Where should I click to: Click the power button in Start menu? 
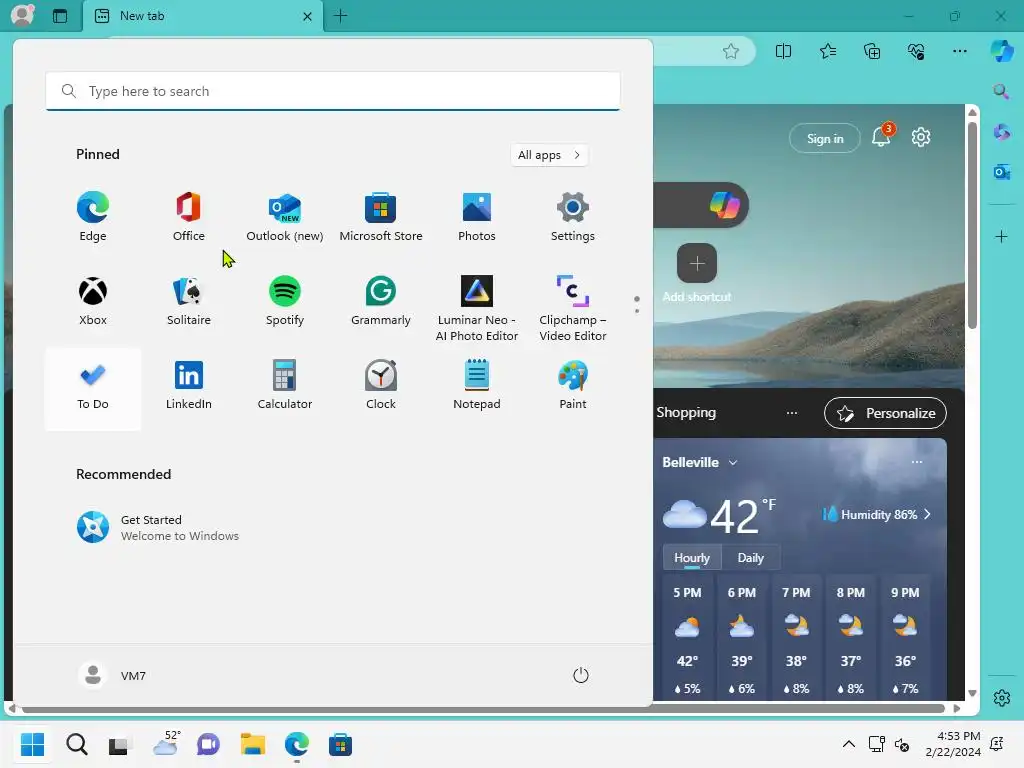[581, 675]
